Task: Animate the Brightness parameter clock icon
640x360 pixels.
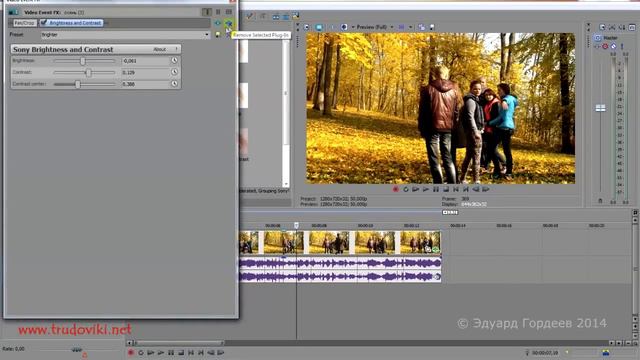Action: [174, 60]
